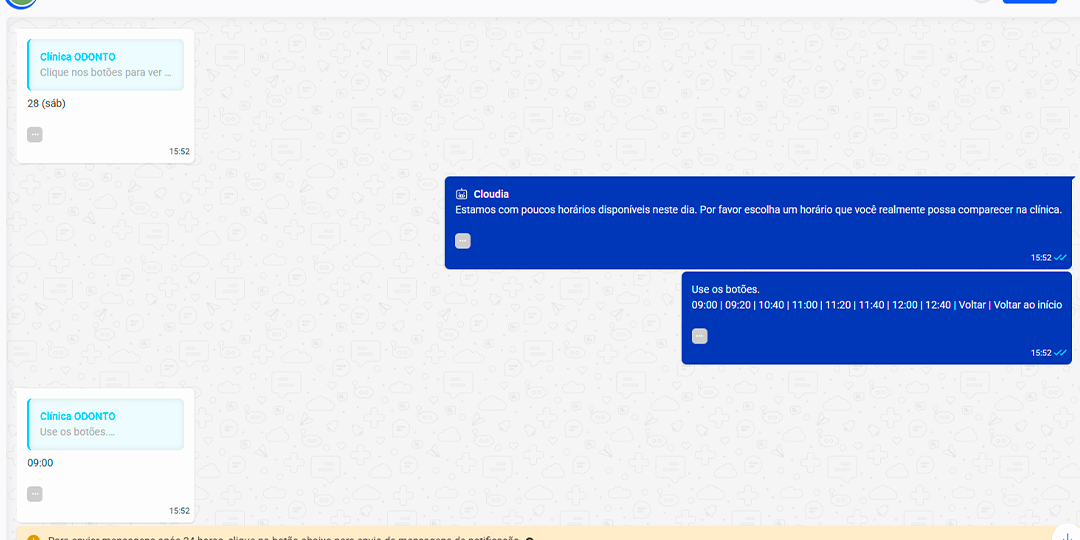Click the "Clínica ODONTO" name in first message
This screenshot has height=540, width=1080.
[x=77, y=57]
